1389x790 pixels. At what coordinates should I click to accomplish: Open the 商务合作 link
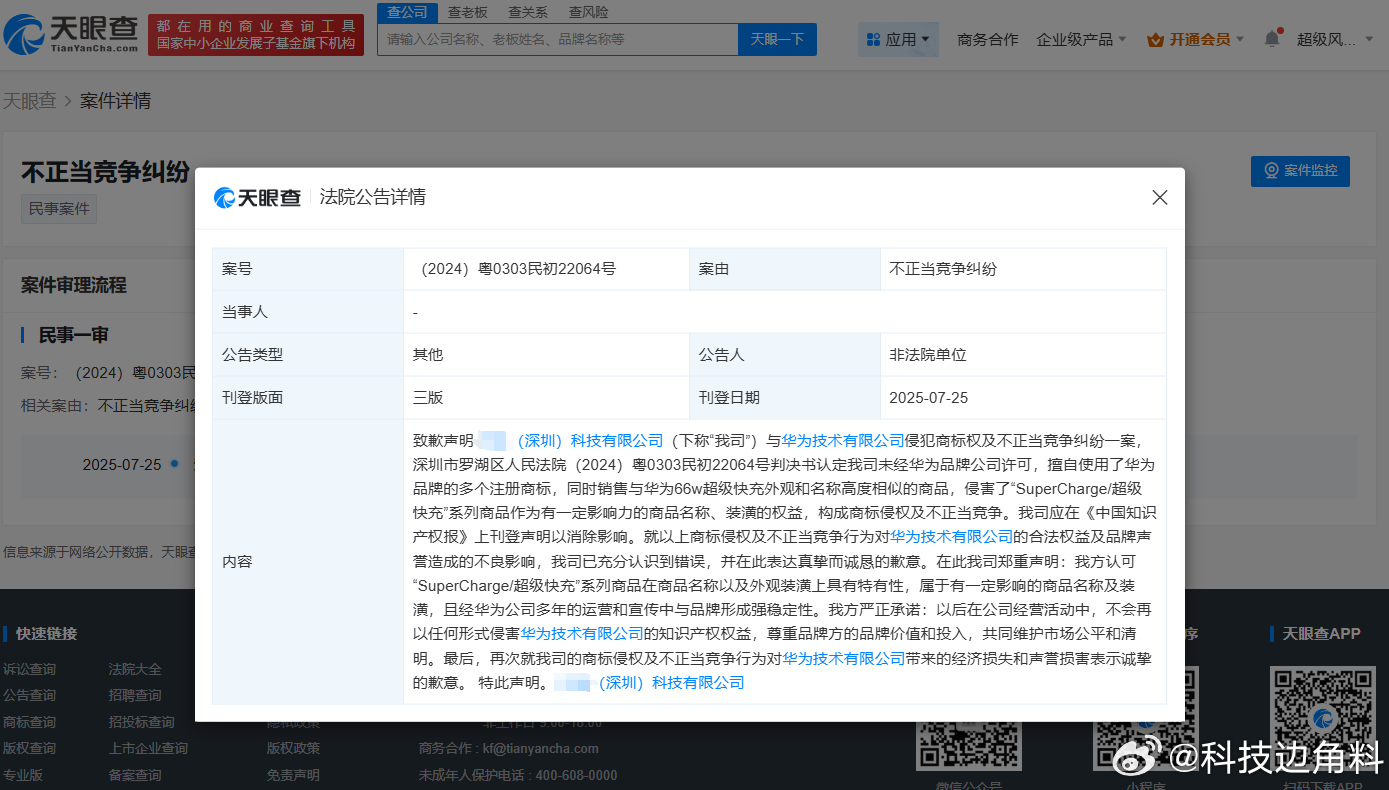988,39
